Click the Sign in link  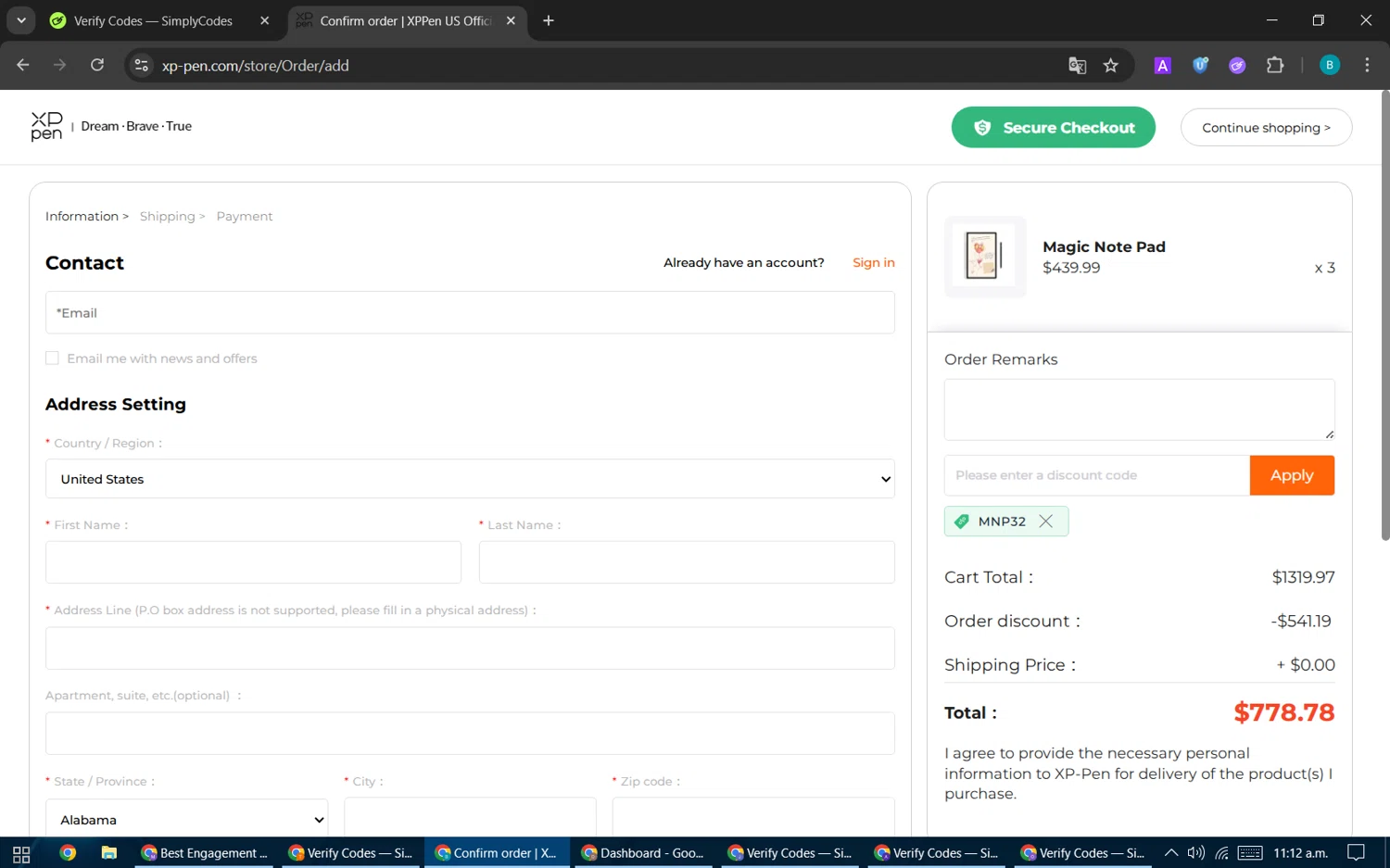[x=874, y=263]
